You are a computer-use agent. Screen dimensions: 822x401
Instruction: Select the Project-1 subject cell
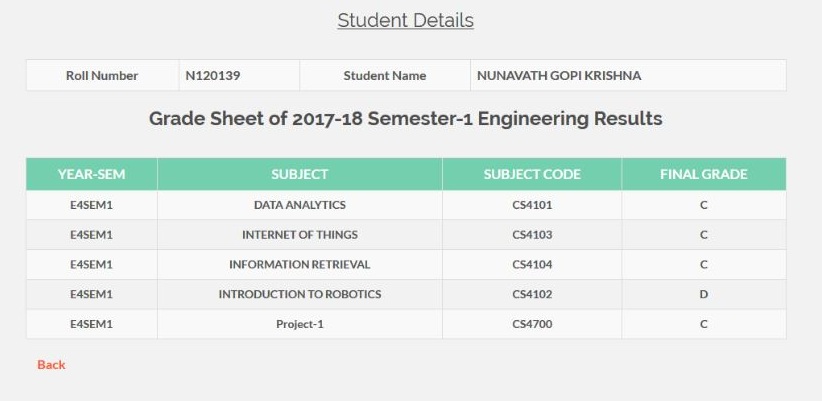point(300,324)
